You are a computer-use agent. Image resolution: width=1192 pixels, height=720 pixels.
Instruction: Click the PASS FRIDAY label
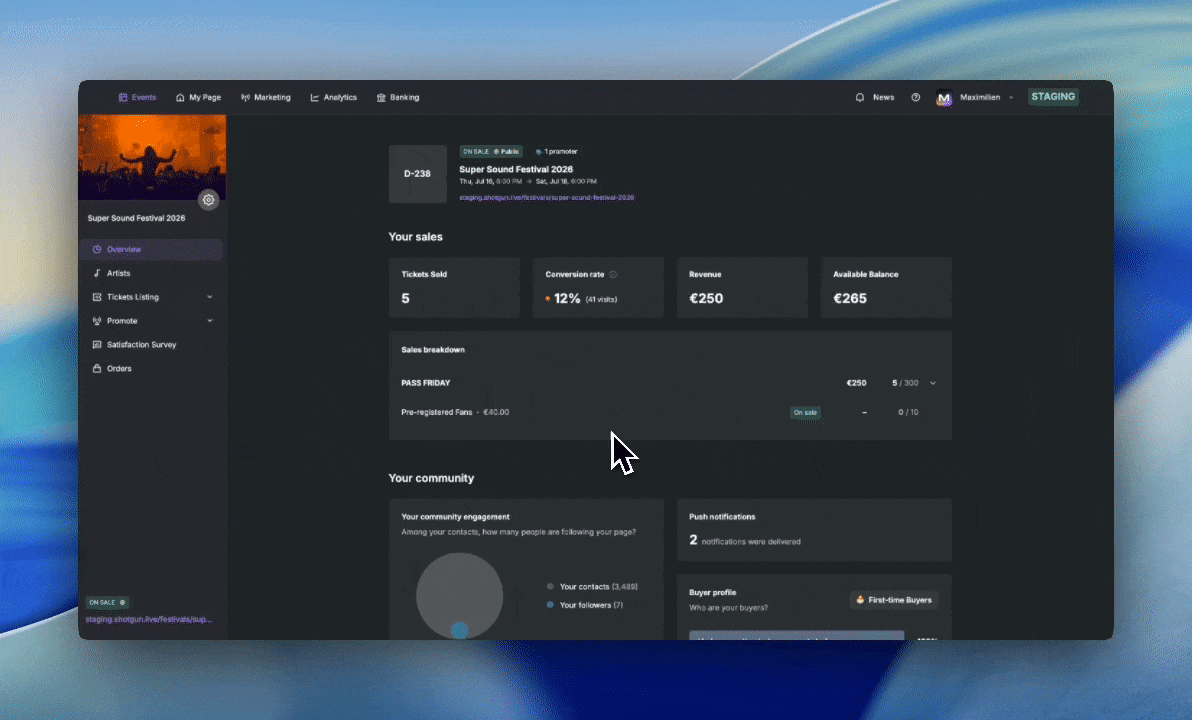(x=426, y=383)
